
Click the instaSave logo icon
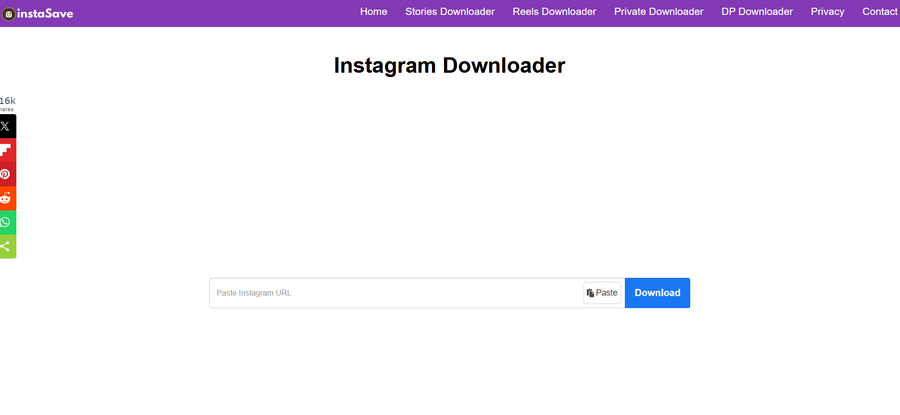pyautogui.click(x=7, y=14)
